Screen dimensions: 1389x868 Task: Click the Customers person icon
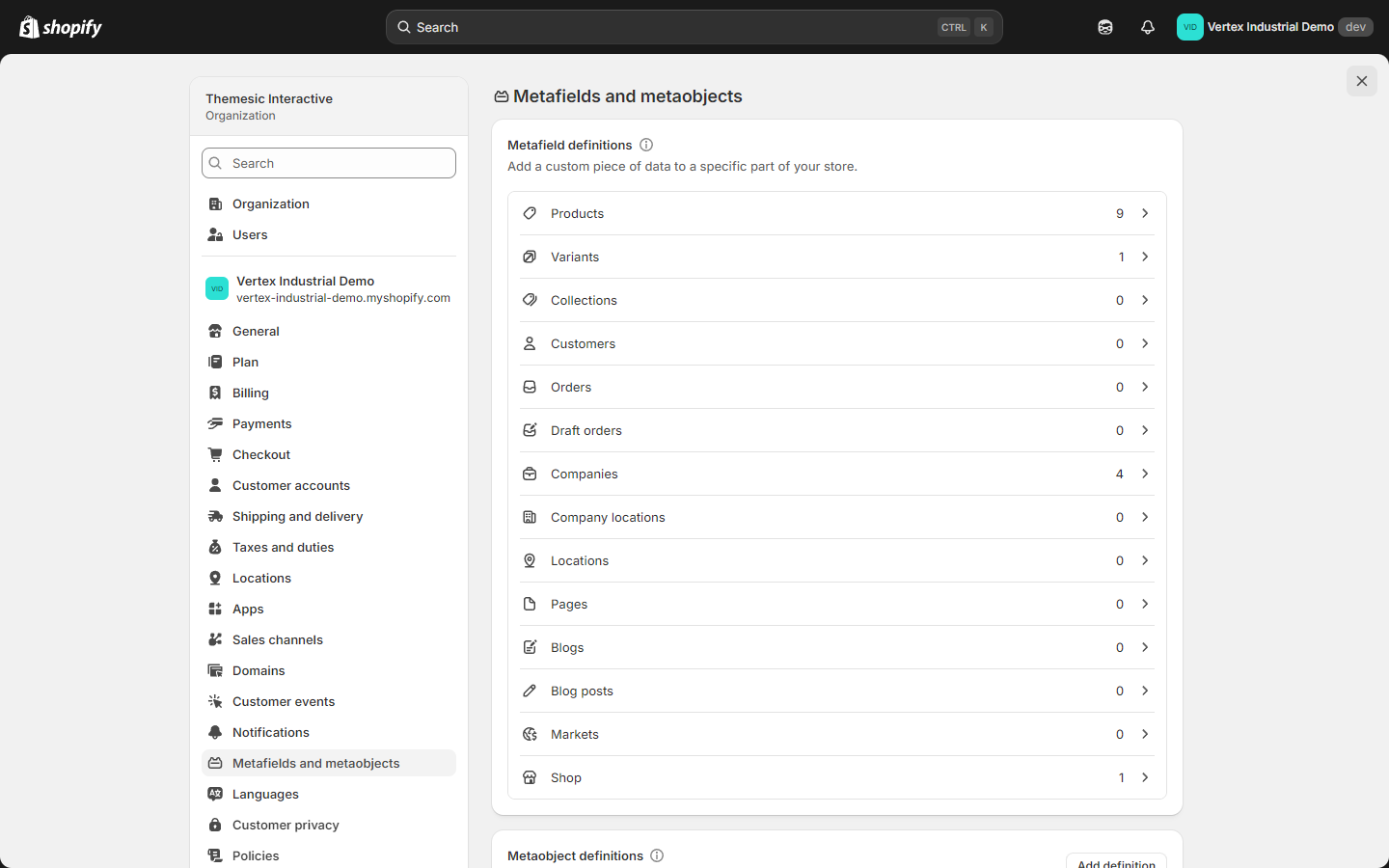[530, 343]
